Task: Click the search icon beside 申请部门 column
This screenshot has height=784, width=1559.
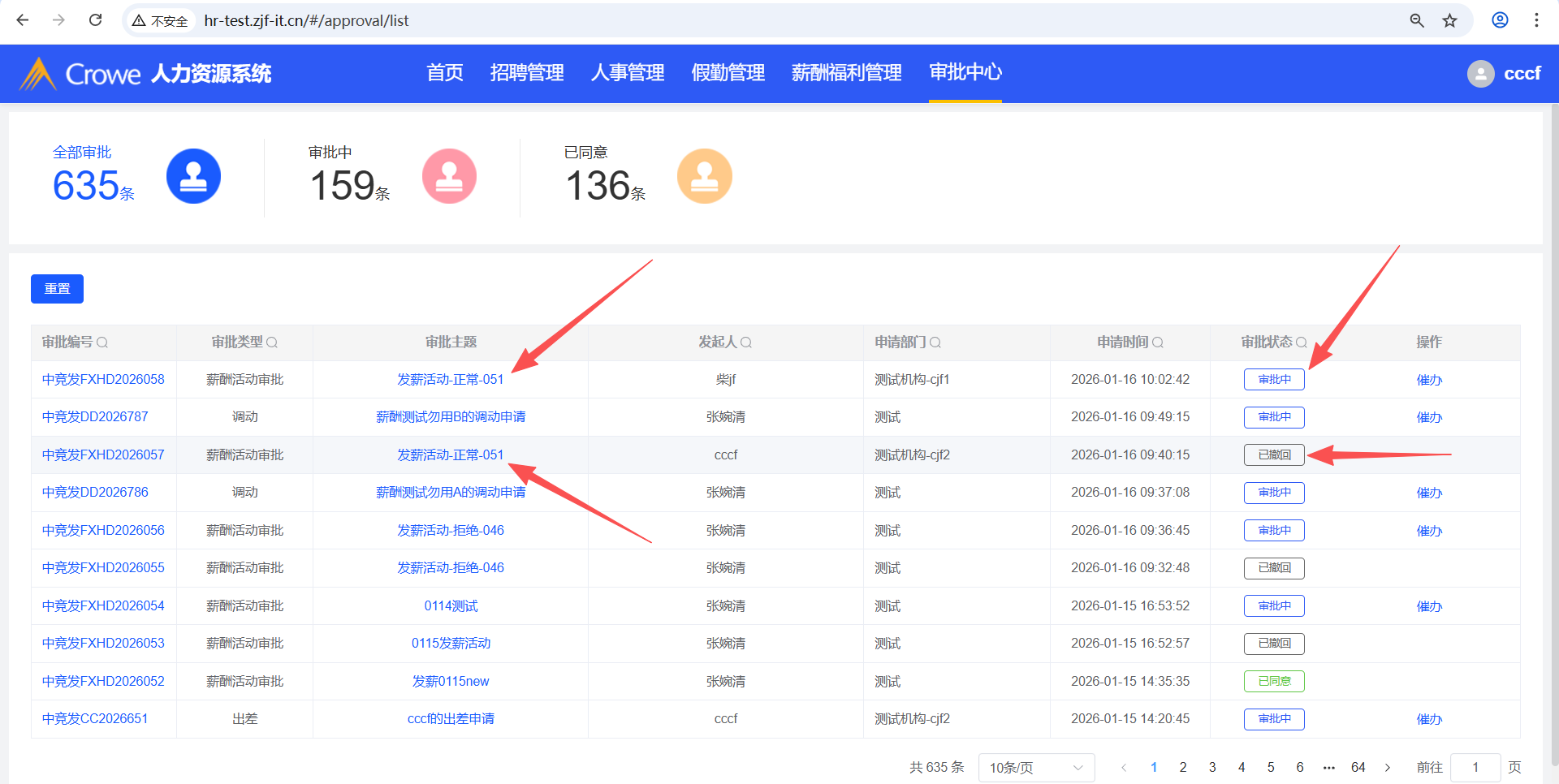Action: pyautogui.click(x=935, y=342)
